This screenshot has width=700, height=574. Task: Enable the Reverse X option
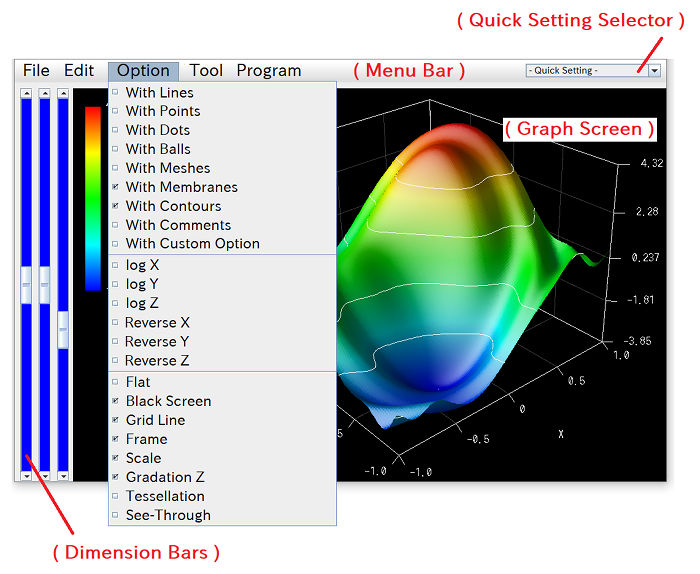(222, 322)
